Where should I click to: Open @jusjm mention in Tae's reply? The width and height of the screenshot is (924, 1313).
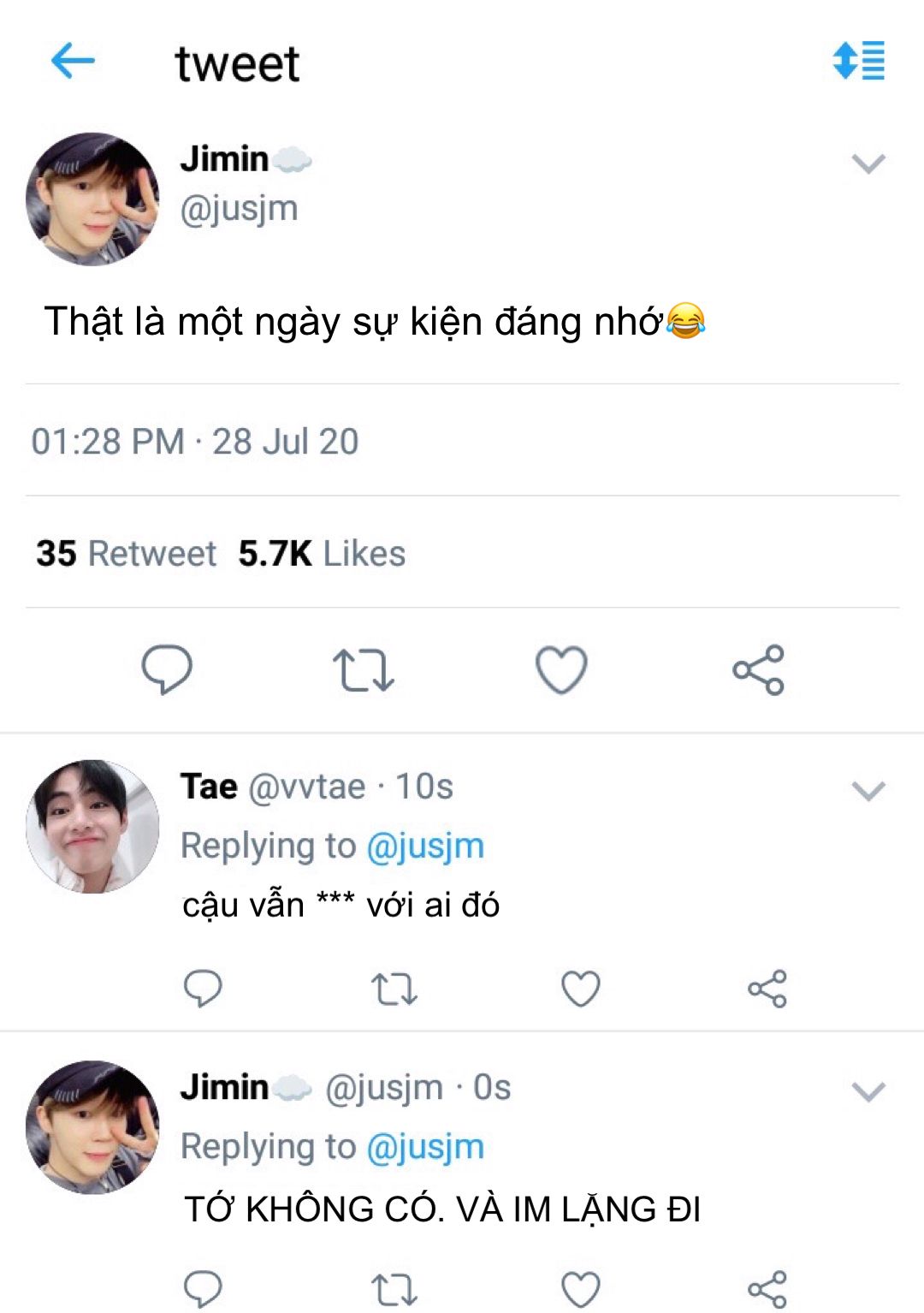point(425,846)
